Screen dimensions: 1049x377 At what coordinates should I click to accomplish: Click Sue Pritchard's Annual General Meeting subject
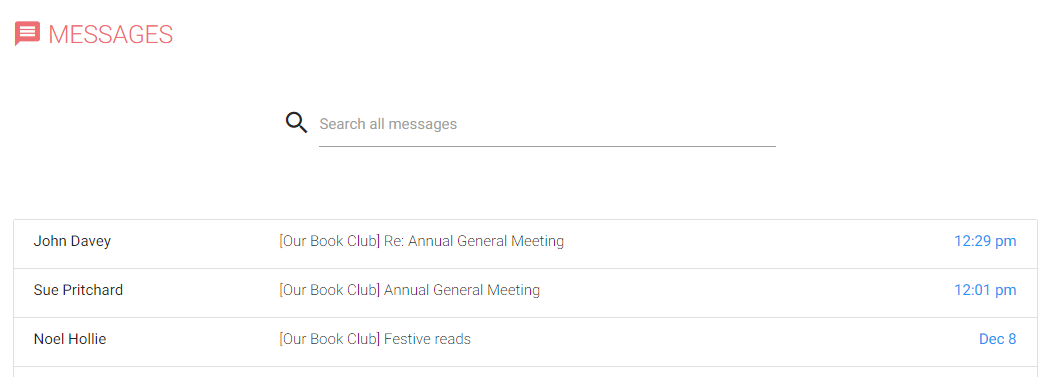coord(462,291)
